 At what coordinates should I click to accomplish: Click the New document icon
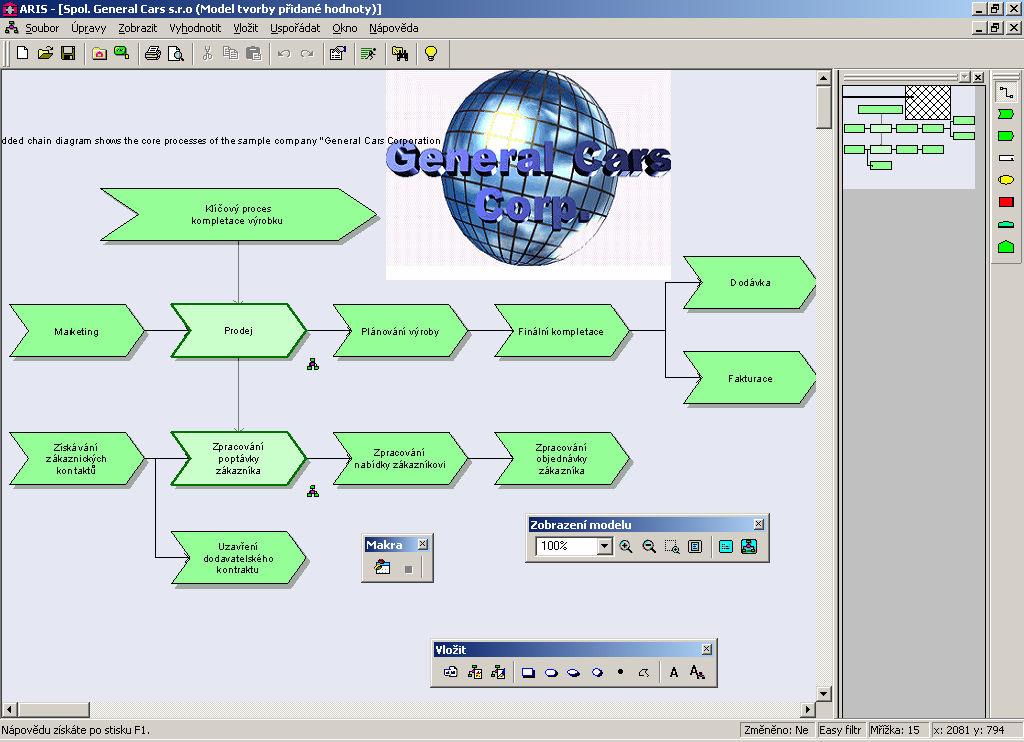click(22, 54)
